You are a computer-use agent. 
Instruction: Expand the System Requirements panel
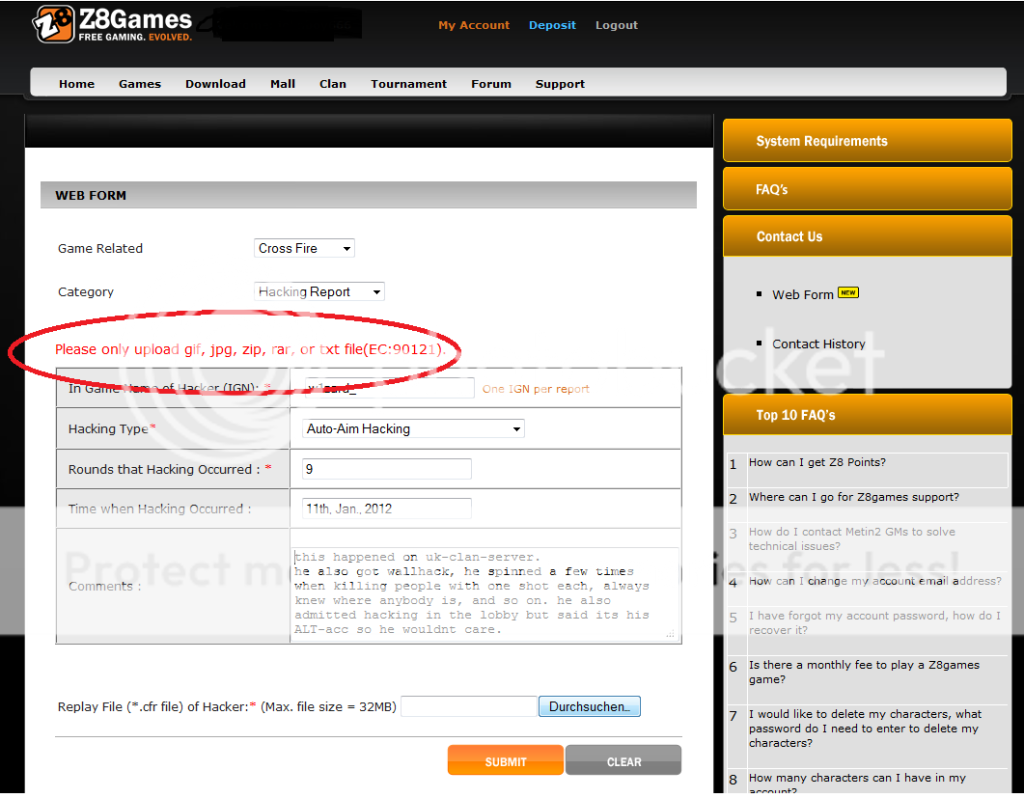click(x=867, y=141)
